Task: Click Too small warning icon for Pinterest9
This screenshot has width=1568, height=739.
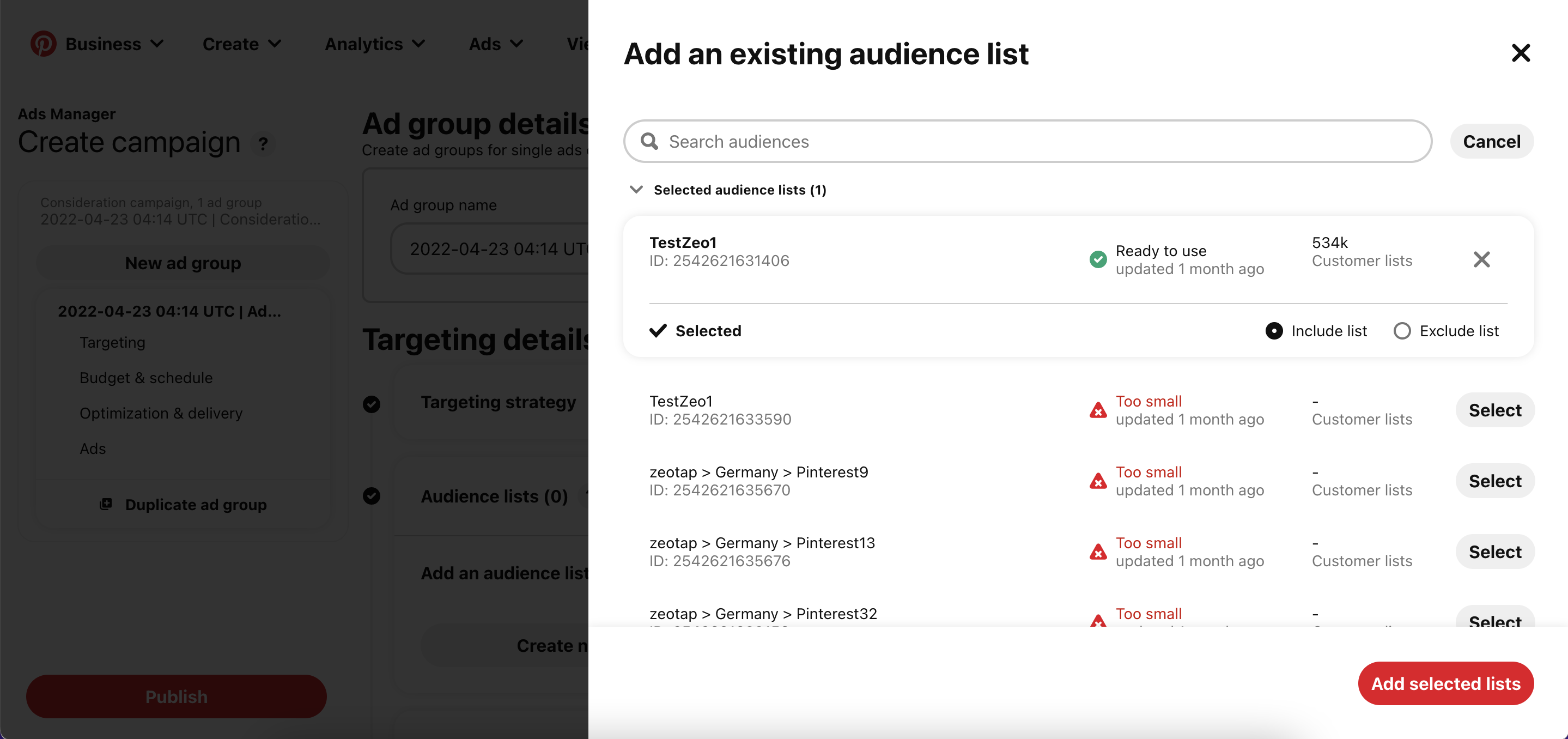Action: tap(1097, 481)
